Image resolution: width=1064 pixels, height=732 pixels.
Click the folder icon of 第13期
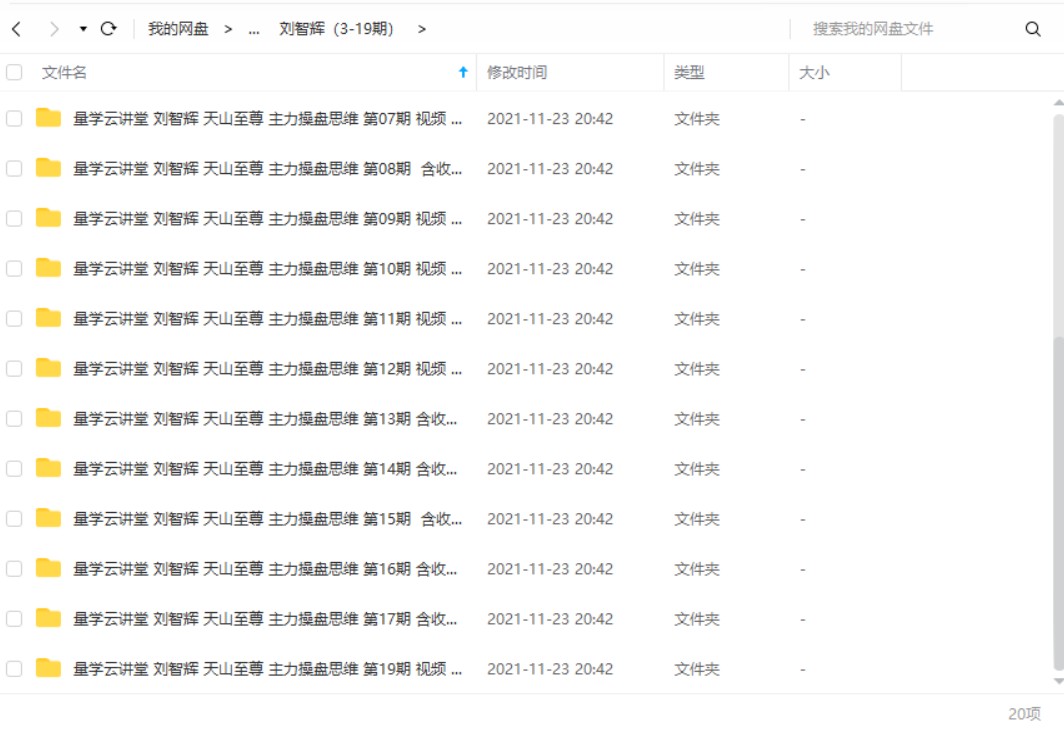click(x=48, y=418)
